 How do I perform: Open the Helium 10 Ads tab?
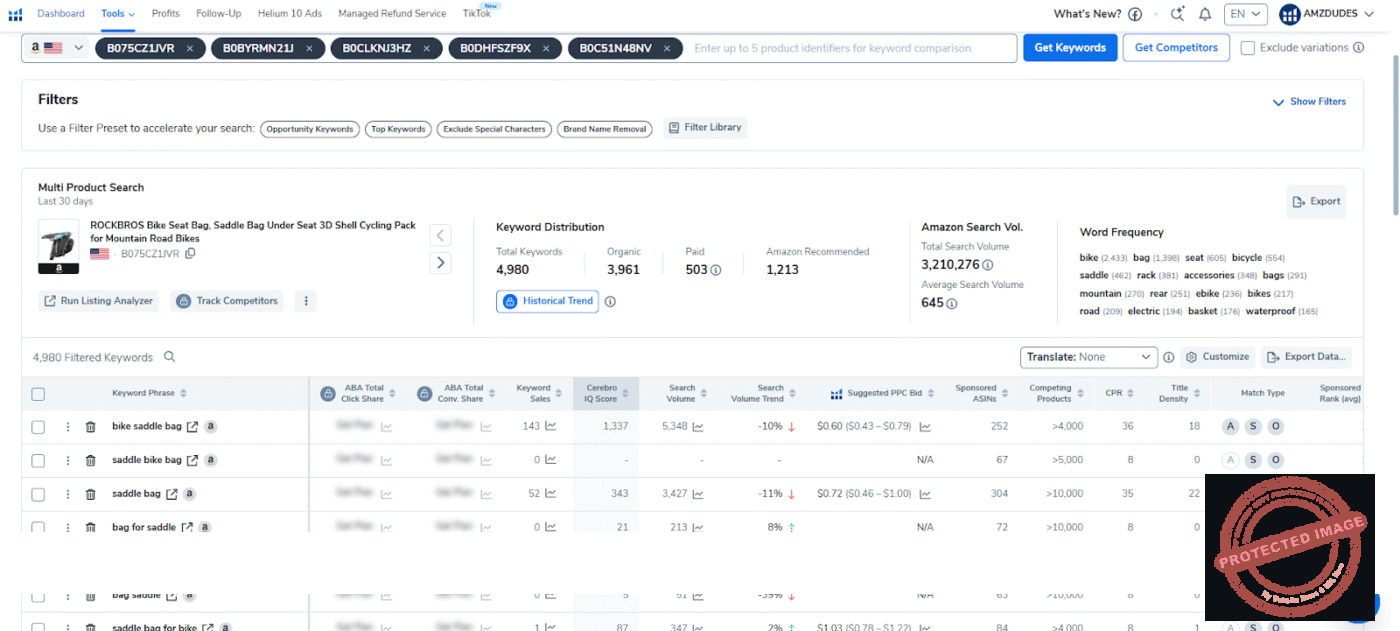coord(290,14)
